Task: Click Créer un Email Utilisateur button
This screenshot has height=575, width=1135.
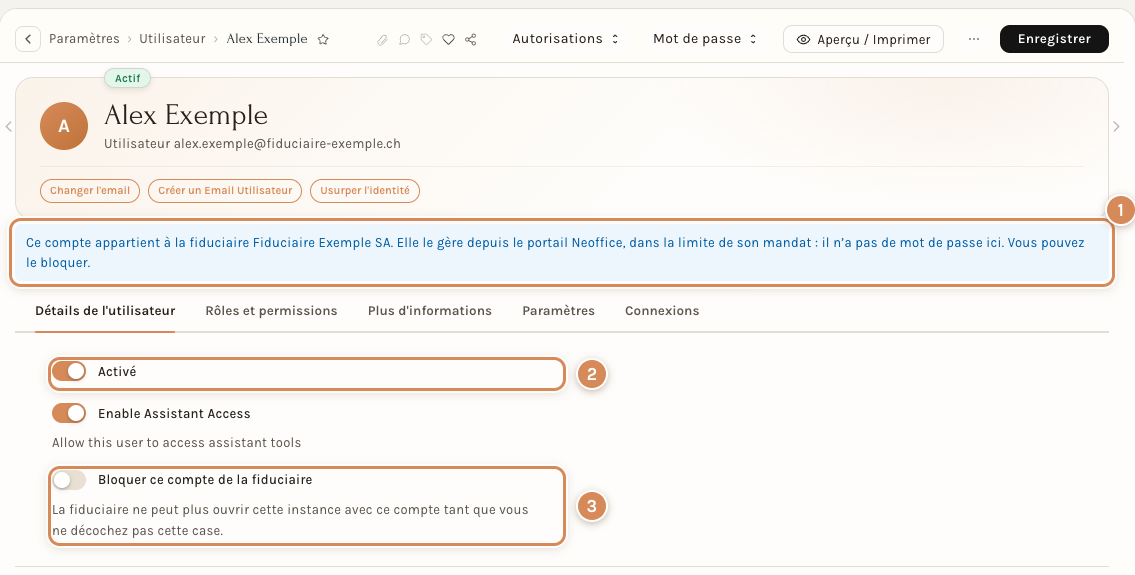Action: 225,190
